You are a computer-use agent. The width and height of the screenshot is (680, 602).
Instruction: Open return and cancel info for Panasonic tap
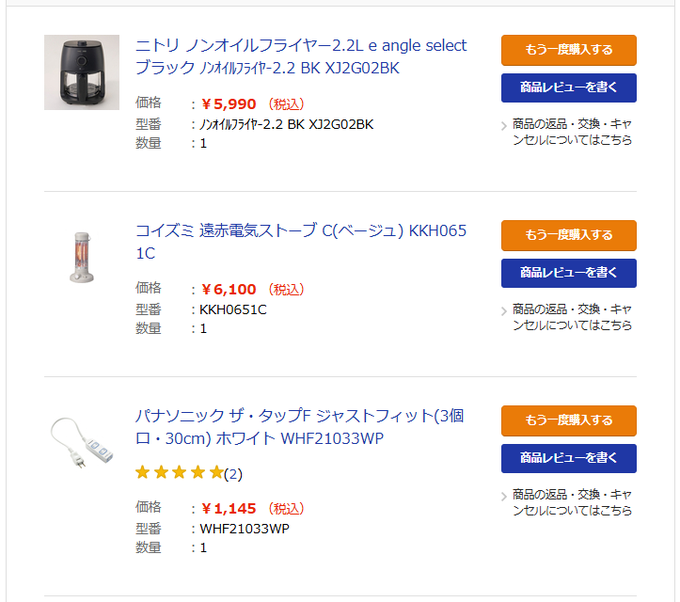click(572, 502)
